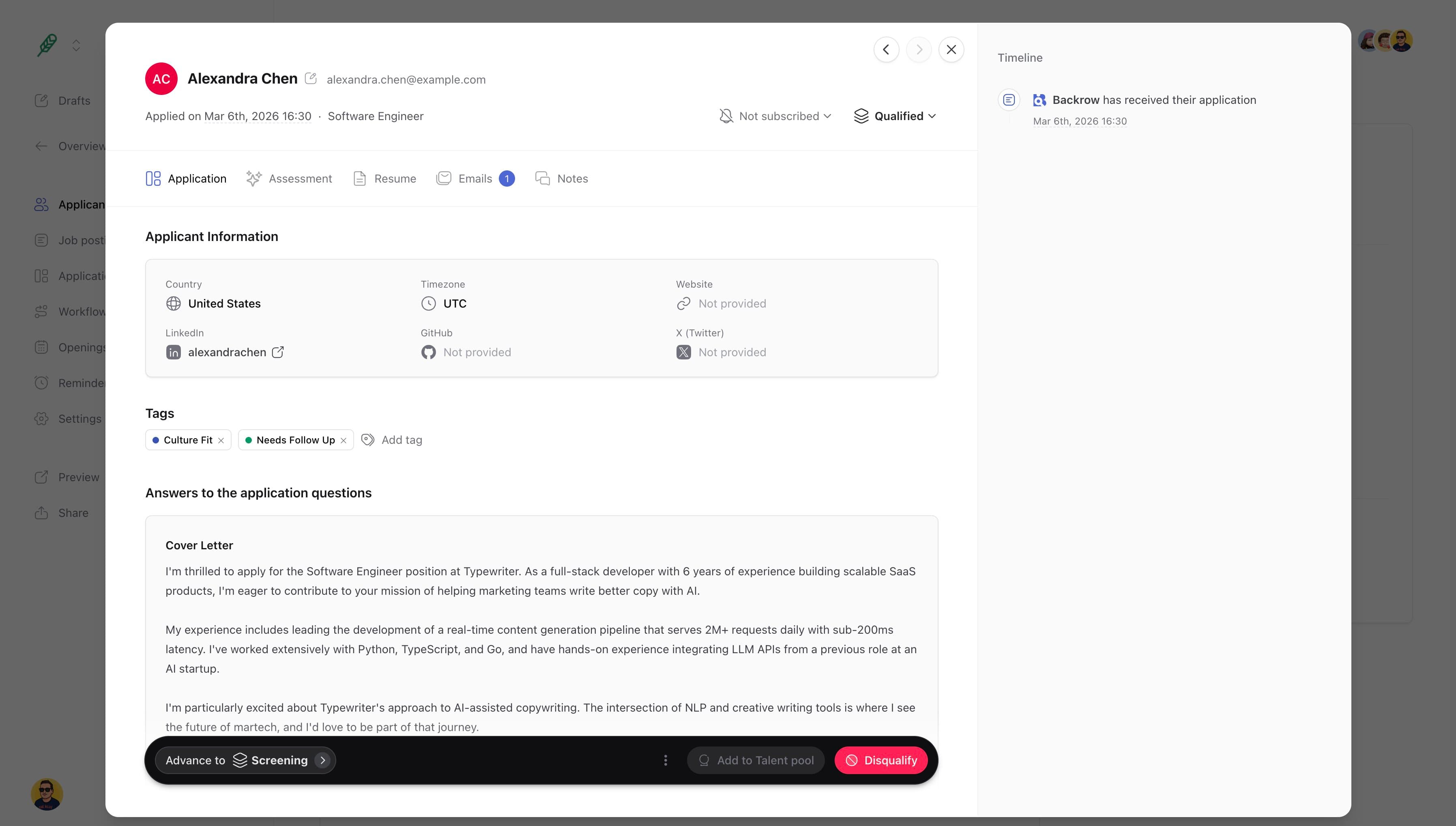Click Advance to Screening button

[x=245, y=760]
